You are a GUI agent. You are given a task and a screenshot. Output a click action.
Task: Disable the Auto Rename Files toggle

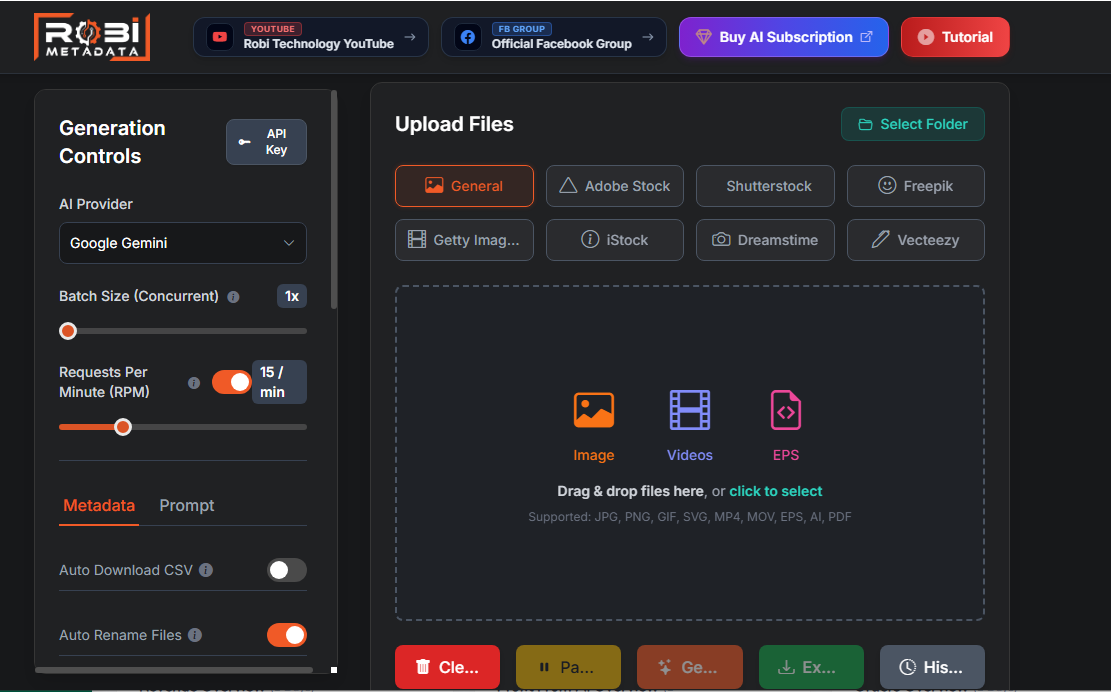click(x=286, y=635)
